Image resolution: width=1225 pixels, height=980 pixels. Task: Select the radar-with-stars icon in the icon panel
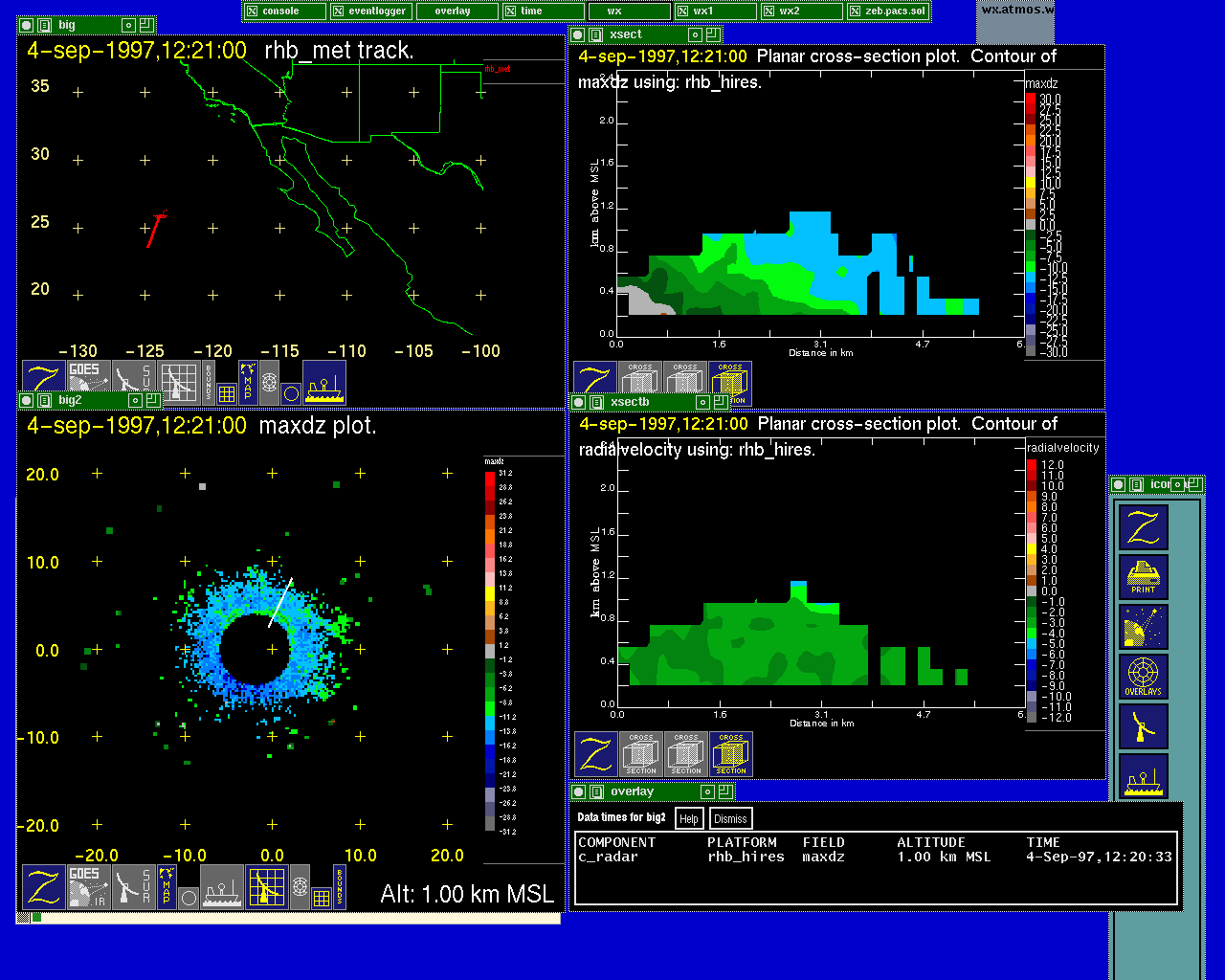click(x=1144, y=627)
